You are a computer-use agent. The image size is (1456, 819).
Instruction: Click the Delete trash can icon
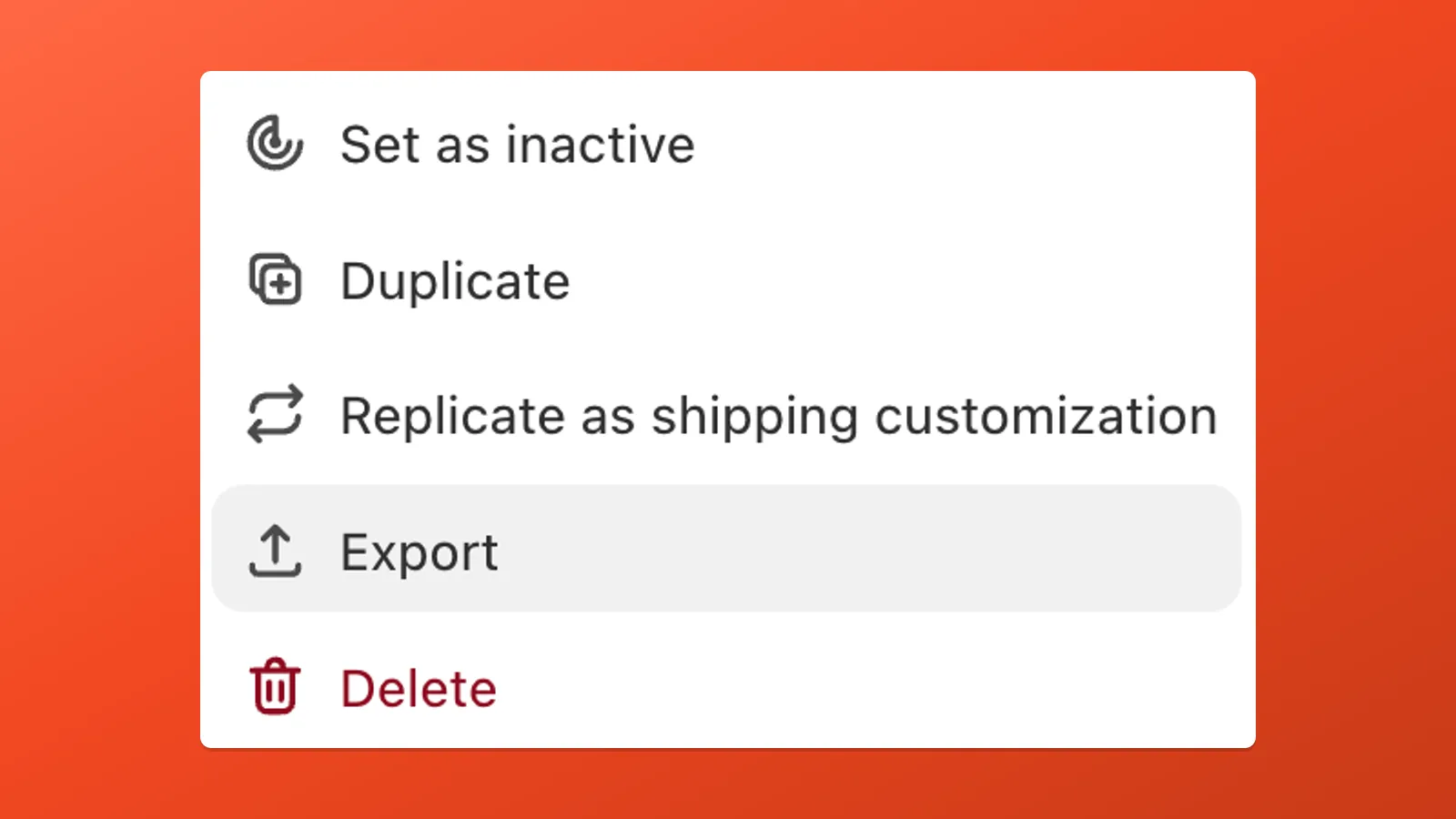[276, 687]
